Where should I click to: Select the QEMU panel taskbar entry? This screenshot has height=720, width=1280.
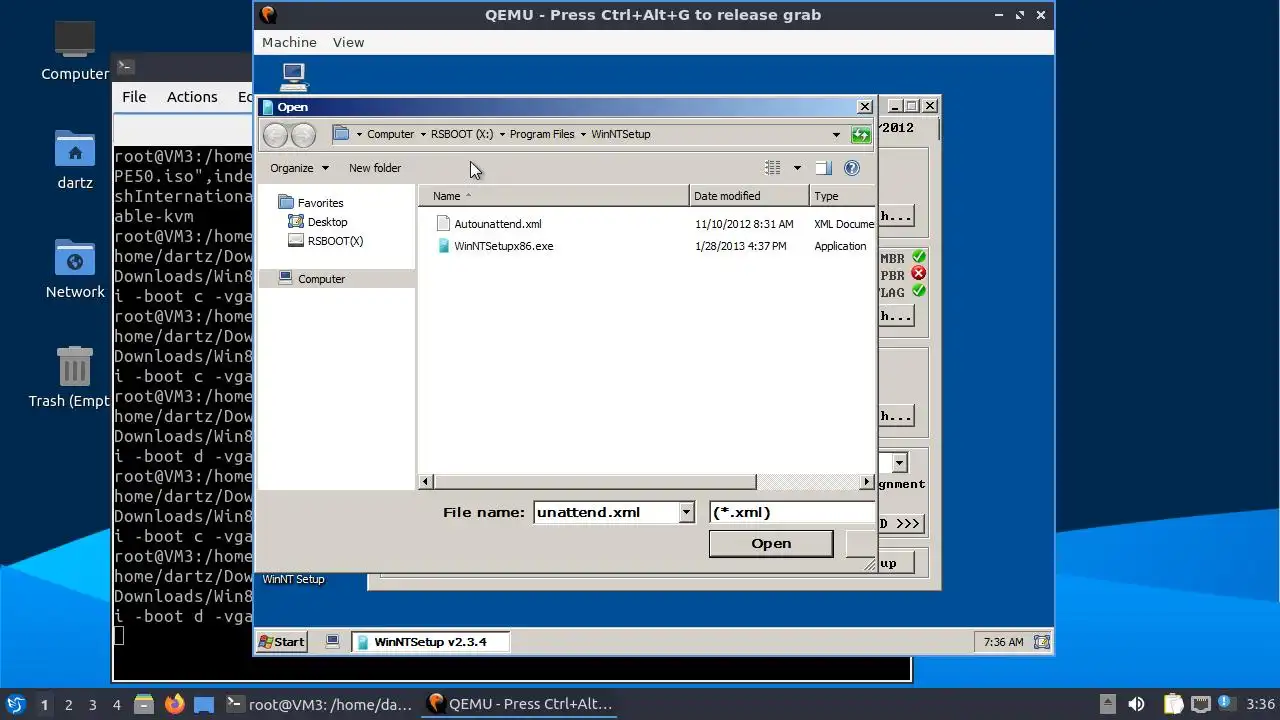519,704
